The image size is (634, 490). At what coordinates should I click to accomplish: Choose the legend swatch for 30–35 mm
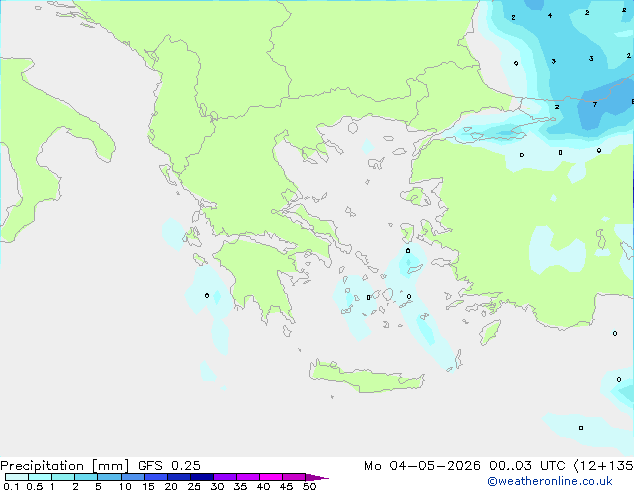(225, 477)
